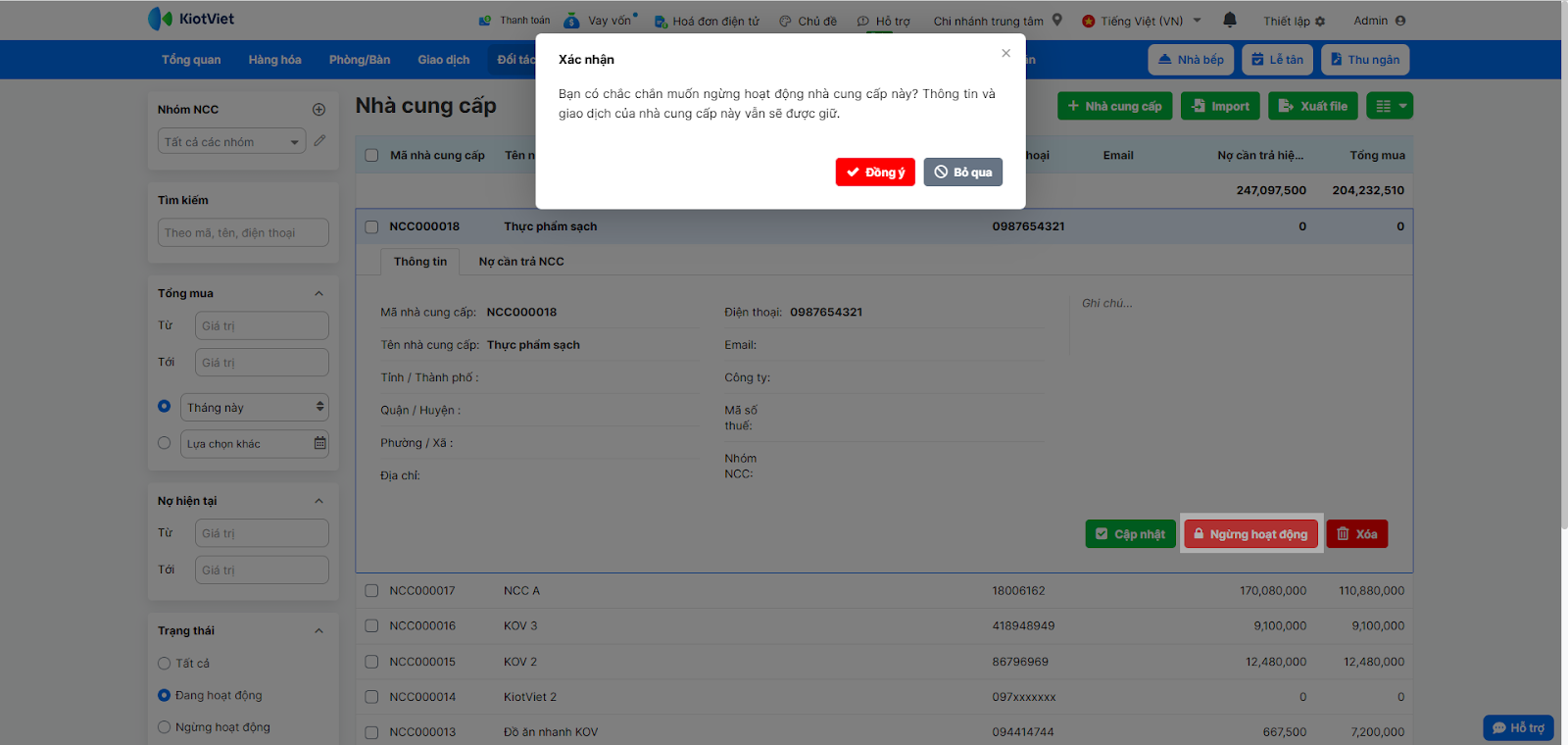Open the Tháng này period dropdown
Viewport: 1568px width, 745px height.
255,407
